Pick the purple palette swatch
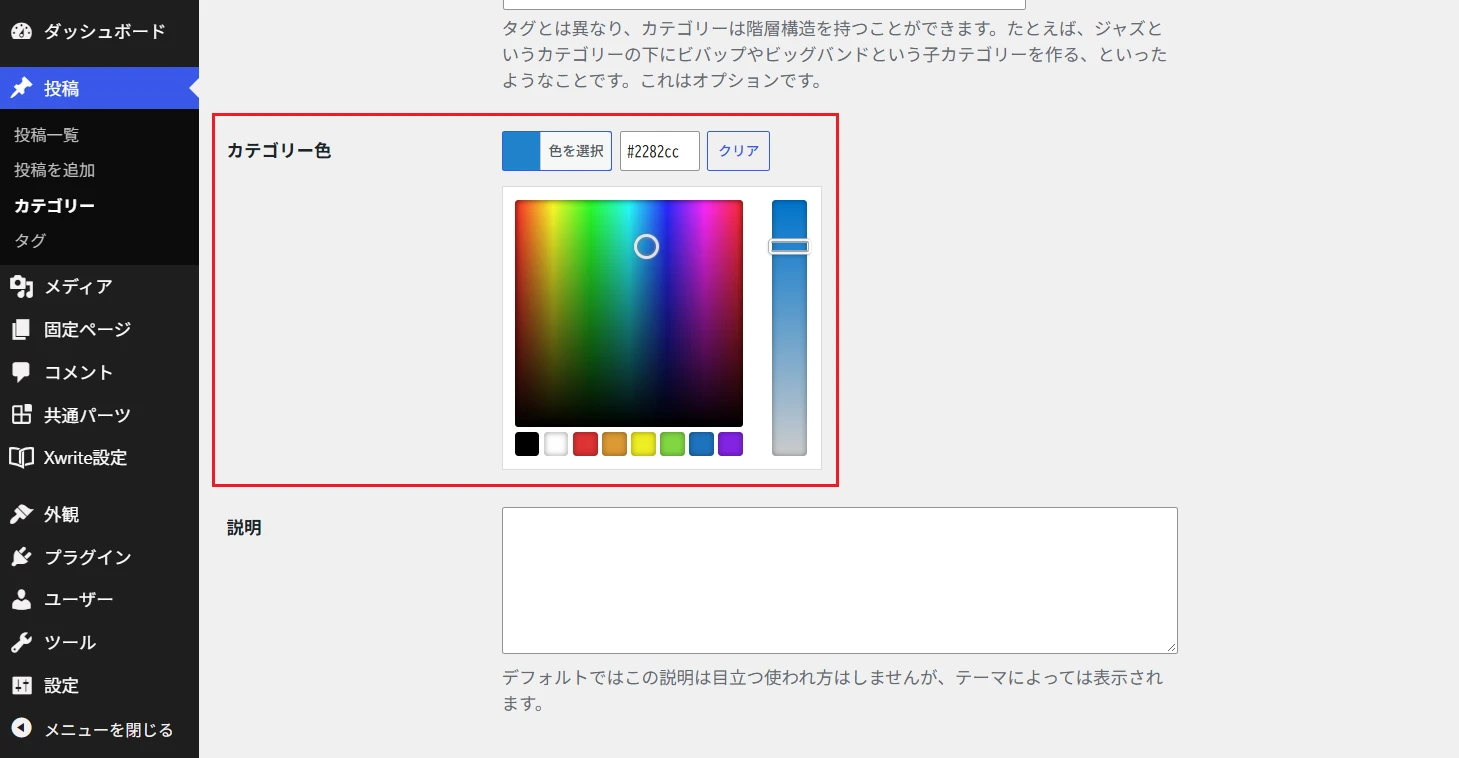 [731, 444]
